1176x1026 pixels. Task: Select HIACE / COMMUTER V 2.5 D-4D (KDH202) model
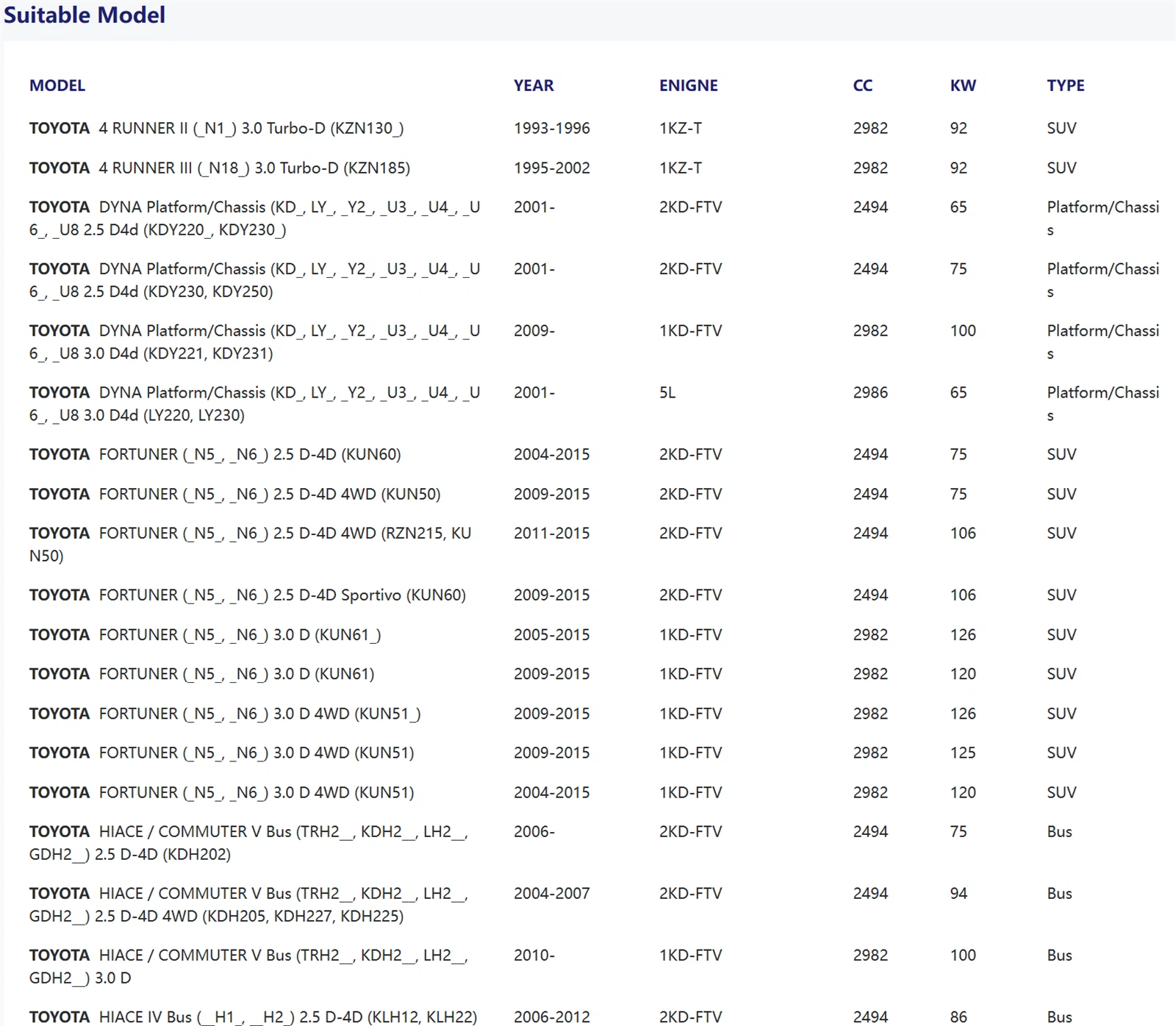pyautogui.click(x=249, y=843)
